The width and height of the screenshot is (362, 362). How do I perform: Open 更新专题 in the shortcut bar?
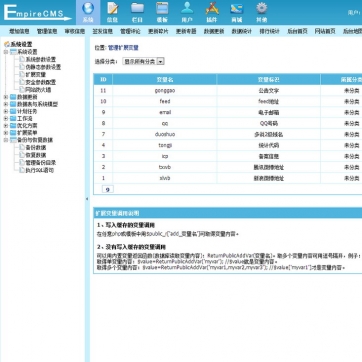pos(186,31)
